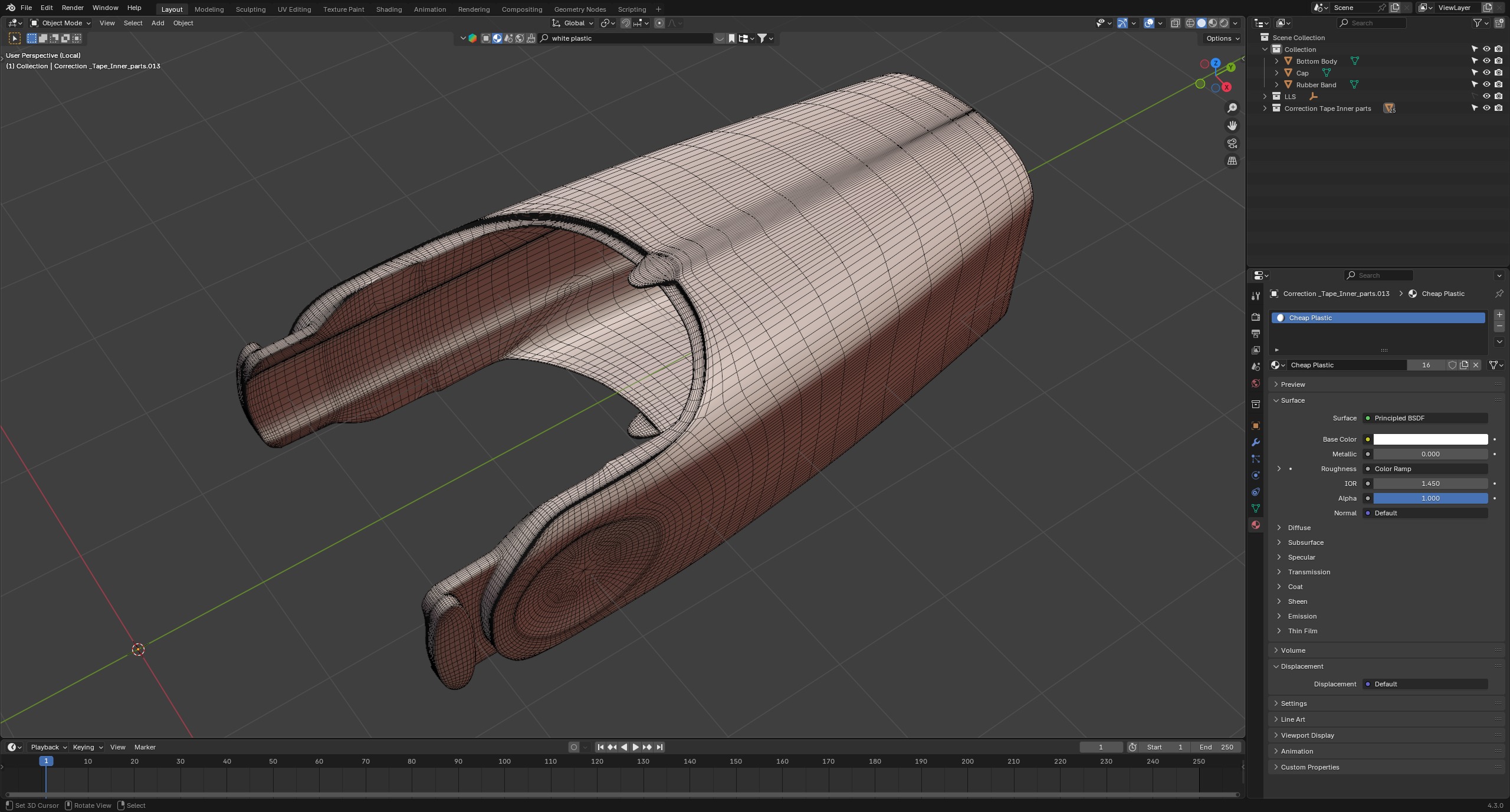
Task: Click the viewport zoom magnifier gizmo
Action: click(x=1232, y=108)
